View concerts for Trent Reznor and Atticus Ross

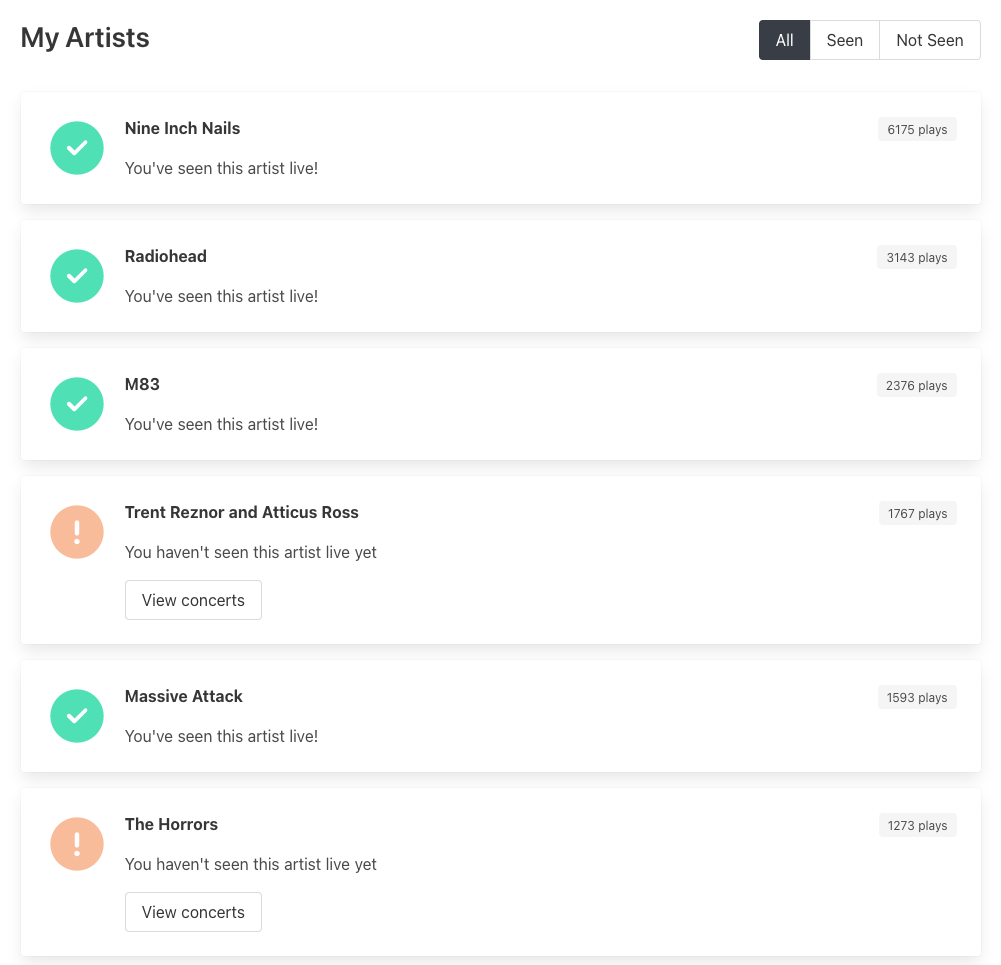click(193, 600)
